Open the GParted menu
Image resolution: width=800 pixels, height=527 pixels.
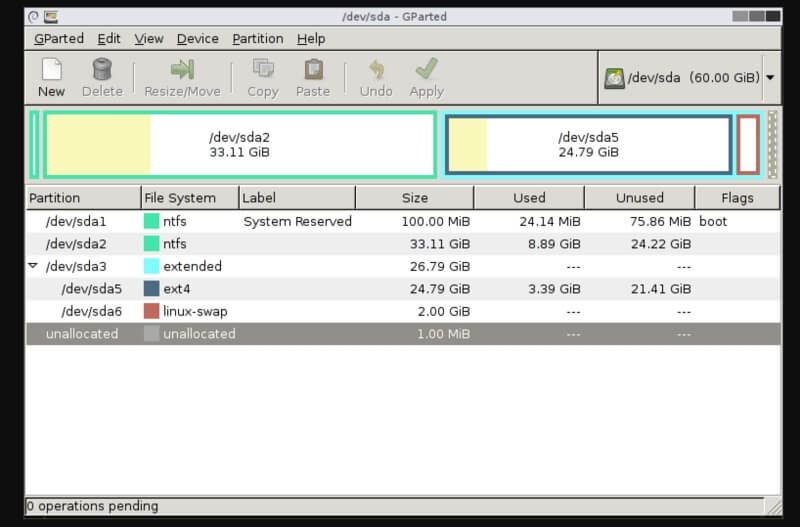pos(58,38)
